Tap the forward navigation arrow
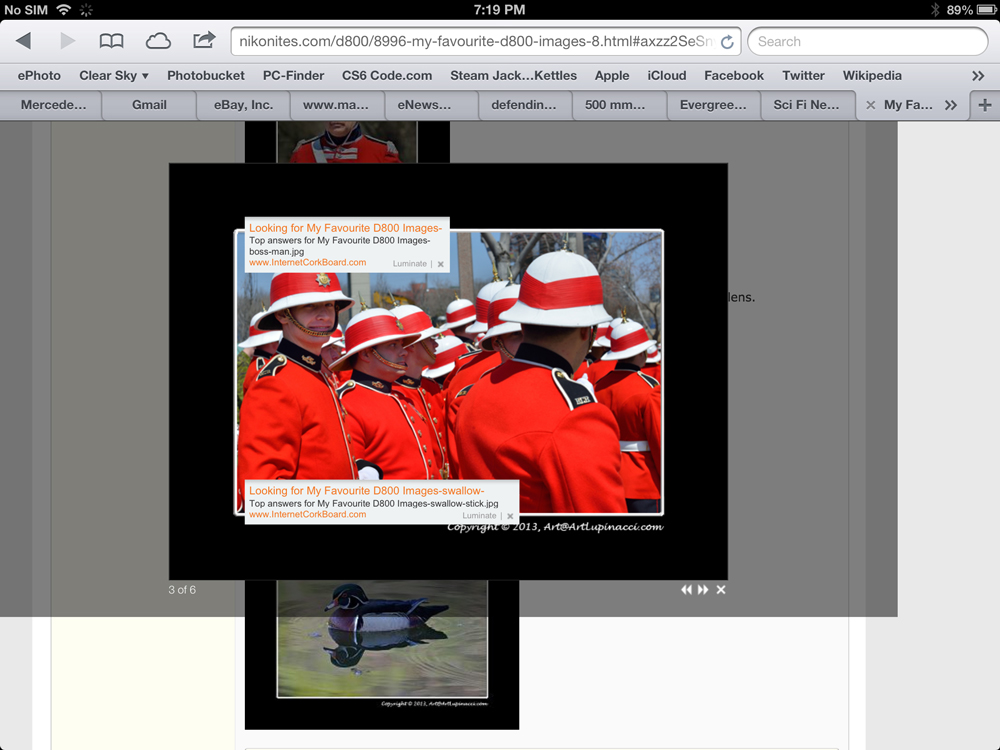The height and width of the screenshot is (750, 1000). coord(67,41)
